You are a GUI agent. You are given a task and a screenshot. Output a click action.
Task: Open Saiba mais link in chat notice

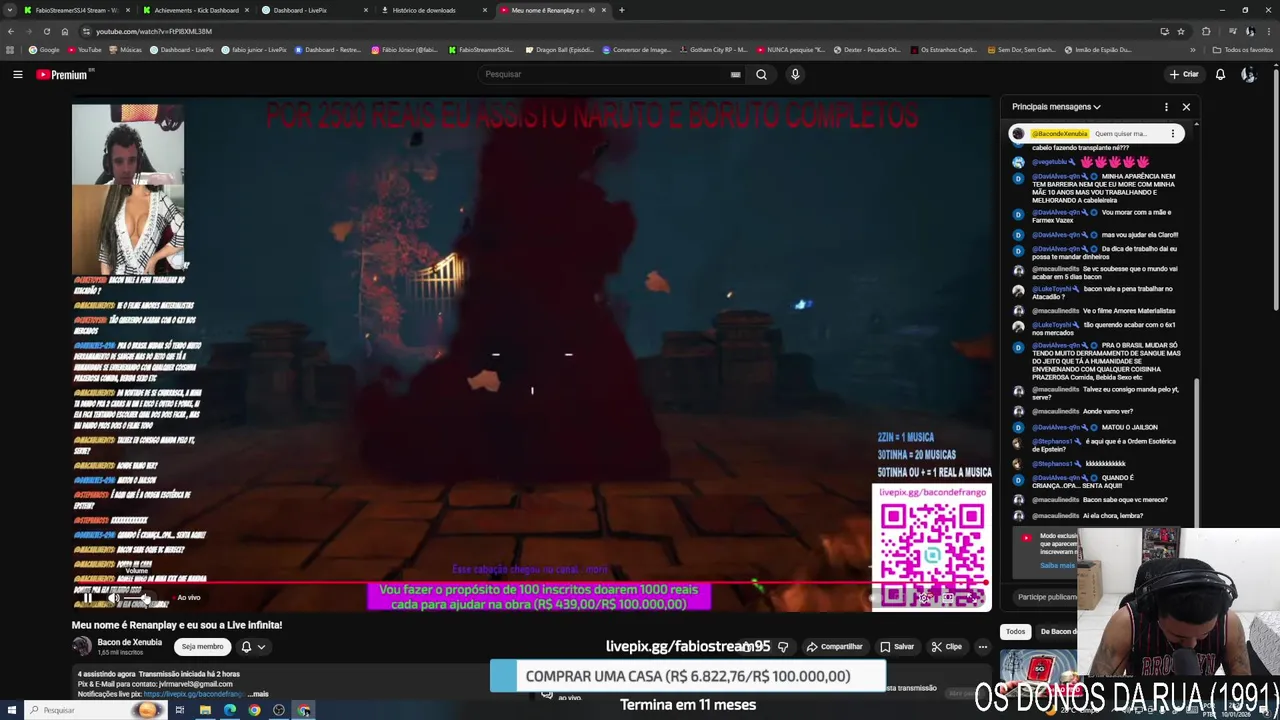pyautogui.click(x=1056, y=565)
